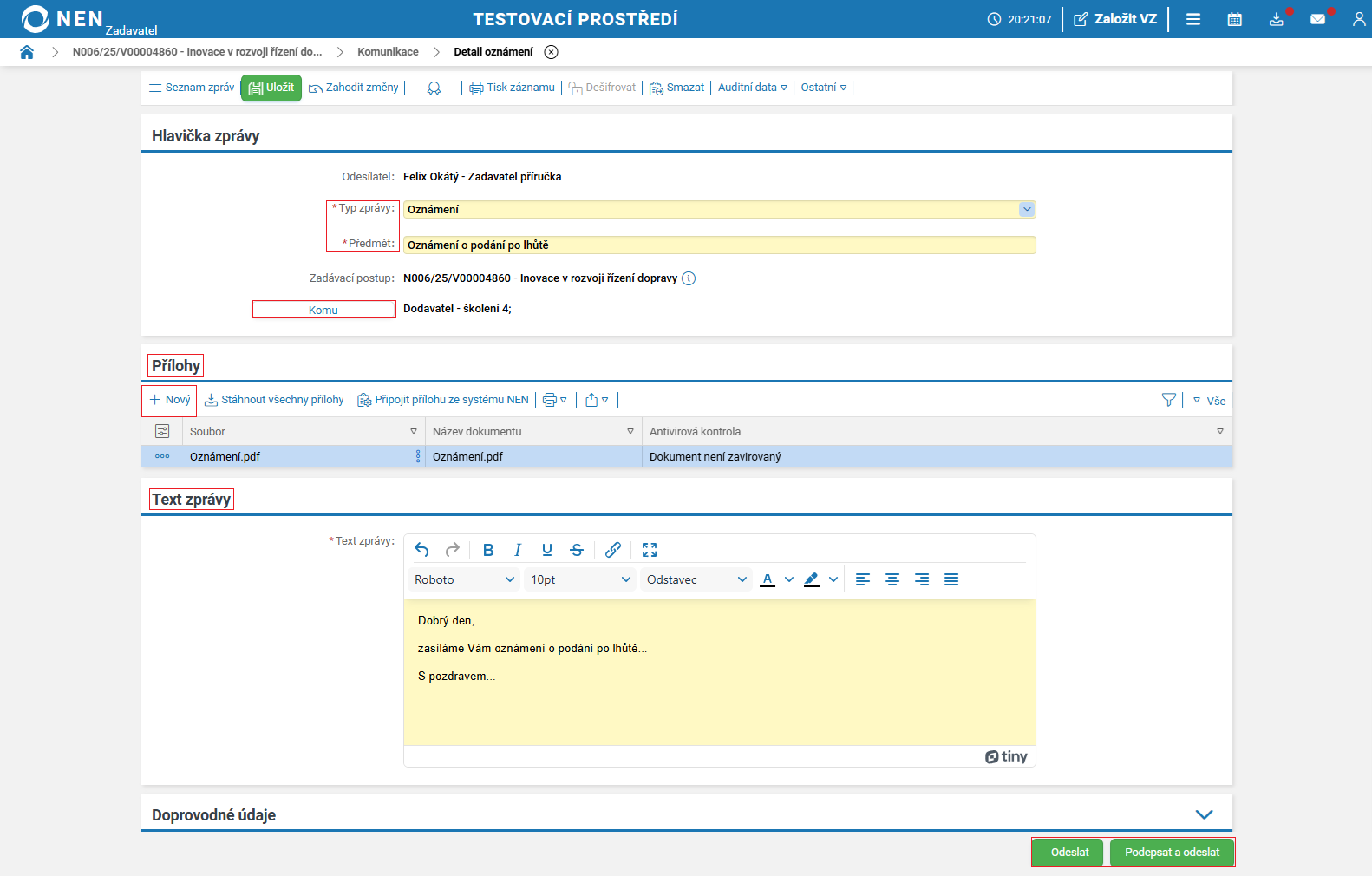The height and width of the screenshot is (876, 1372).
Task: Open the Ostatní menu
Action: pyautogui.click(x=823, y=88)
